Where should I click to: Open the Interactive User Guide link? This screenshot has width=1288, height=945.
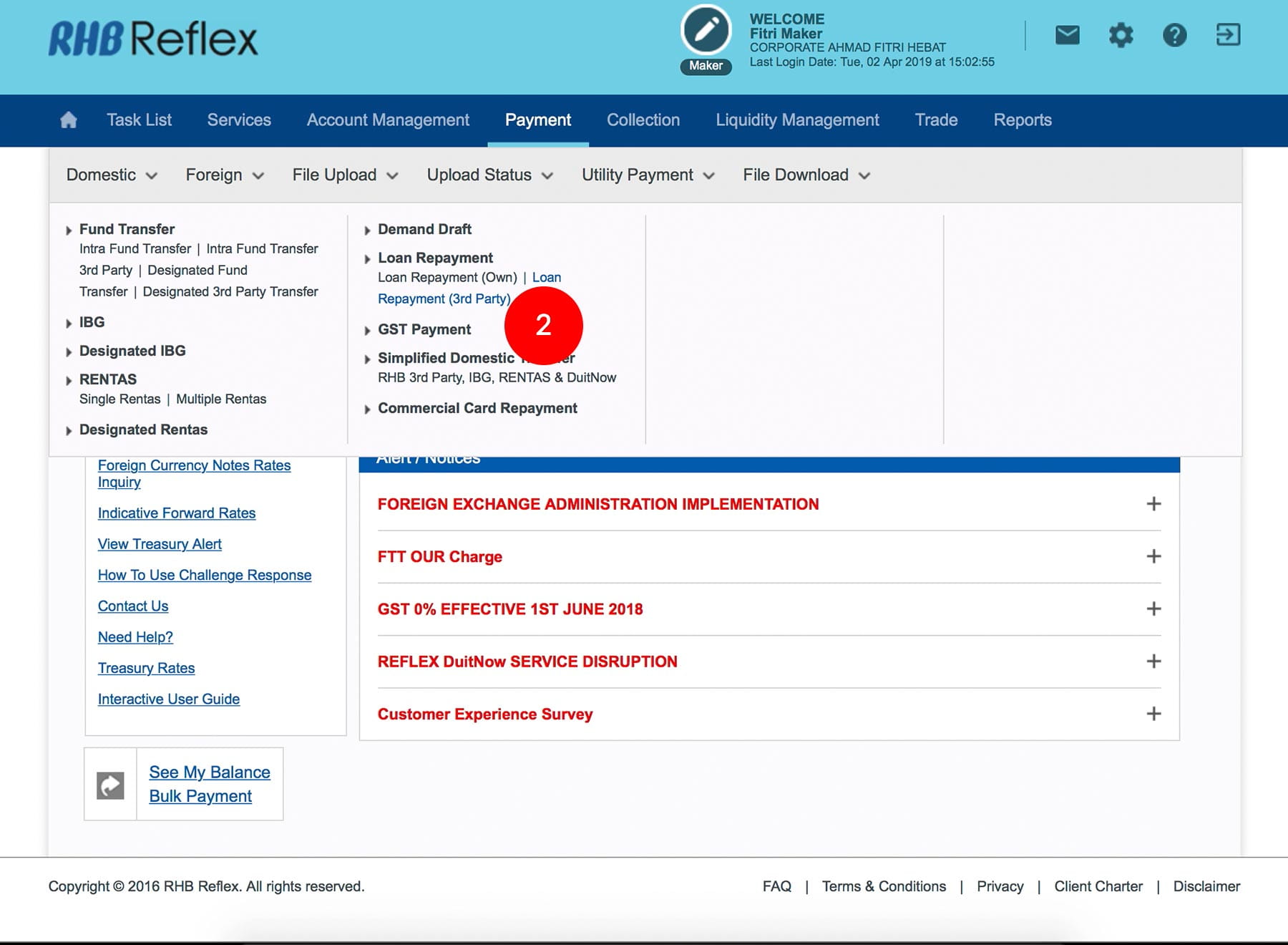tap(169, 699)
